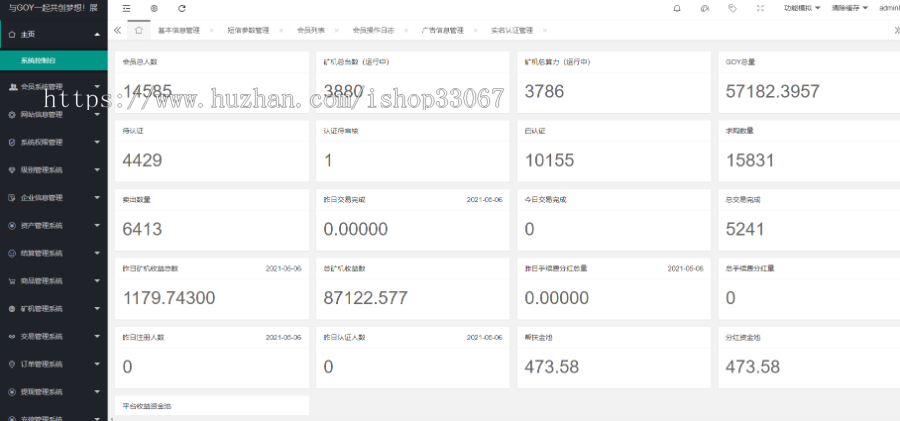Switch to the 广告信息管理 tab
900x421 pixels.
click(443, 30)
